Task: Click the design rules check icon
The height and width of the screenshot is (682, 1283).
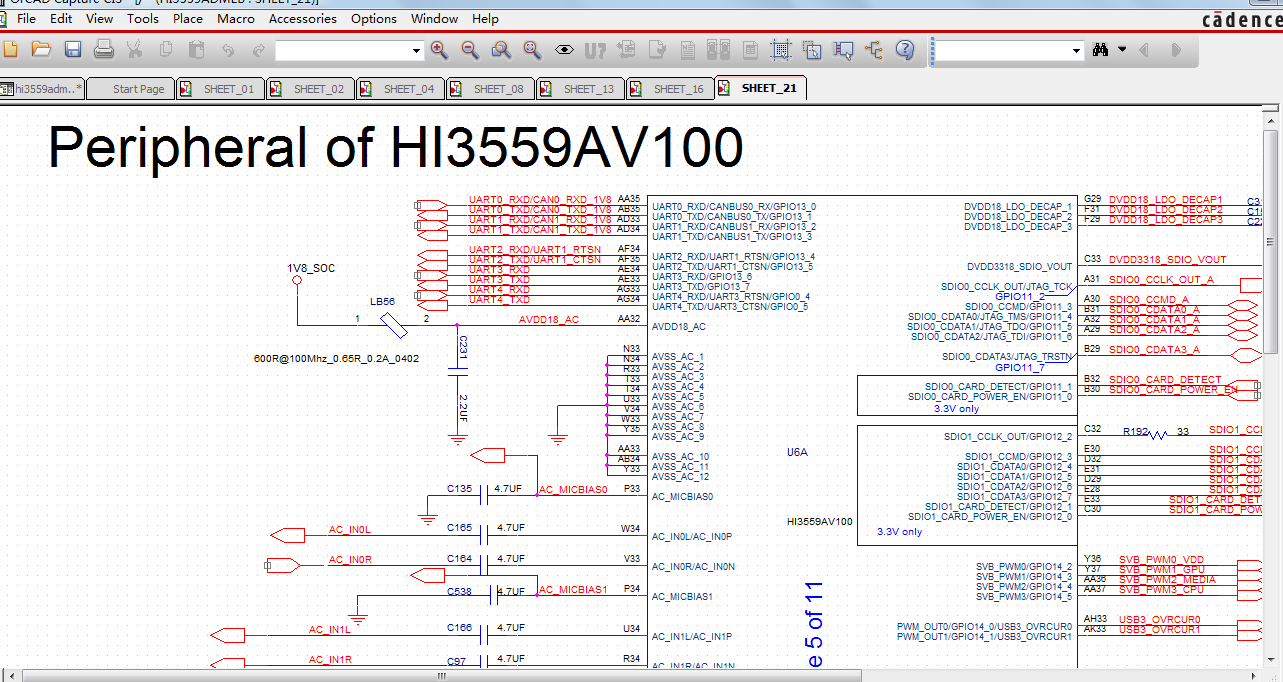Action: [x=657, y=49]
